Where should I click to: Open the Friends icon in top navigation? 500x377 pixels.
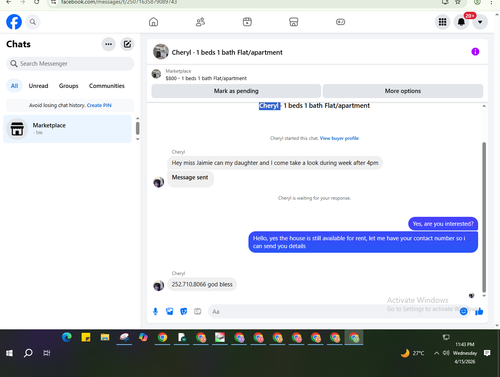pyautogui.click(x=200, y=22)
